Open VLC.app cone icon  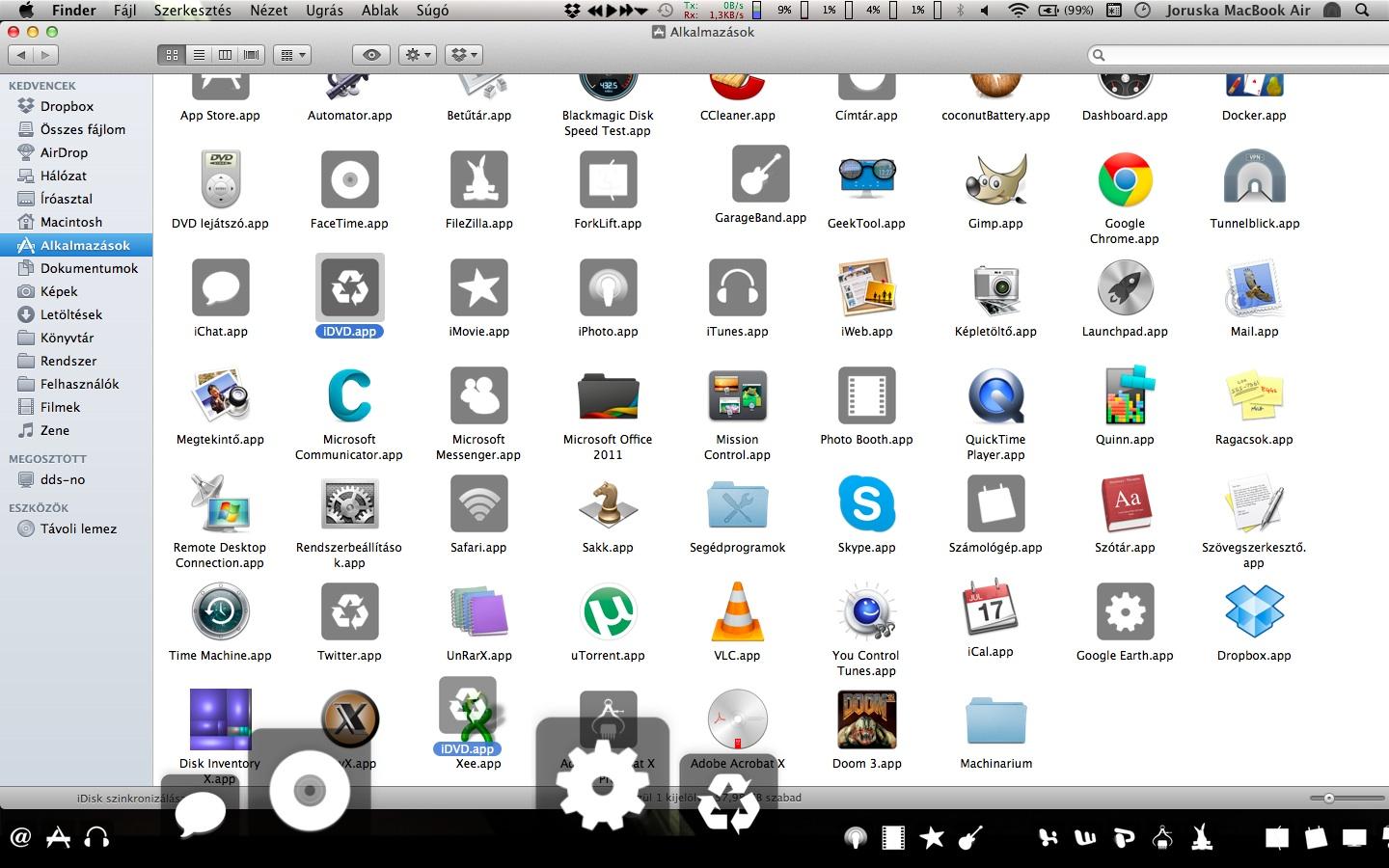pyautogui.click(x=737, y=611)
